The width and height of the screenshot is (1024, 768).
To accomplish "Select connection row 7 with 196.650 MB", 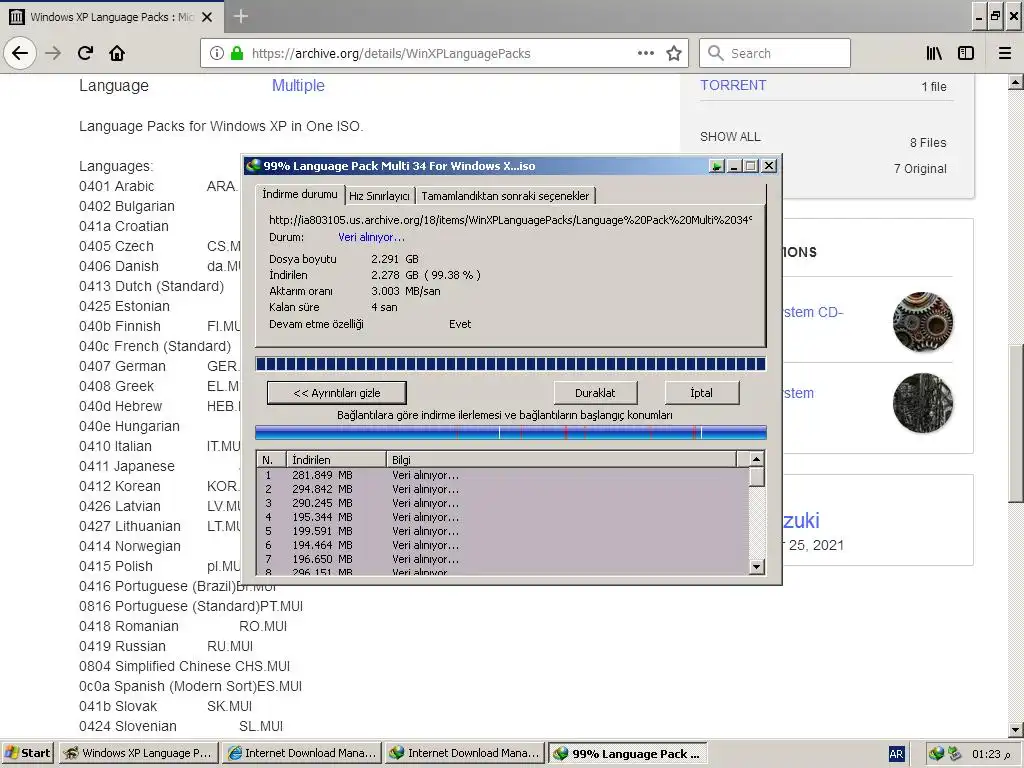I will click(503, 559).
